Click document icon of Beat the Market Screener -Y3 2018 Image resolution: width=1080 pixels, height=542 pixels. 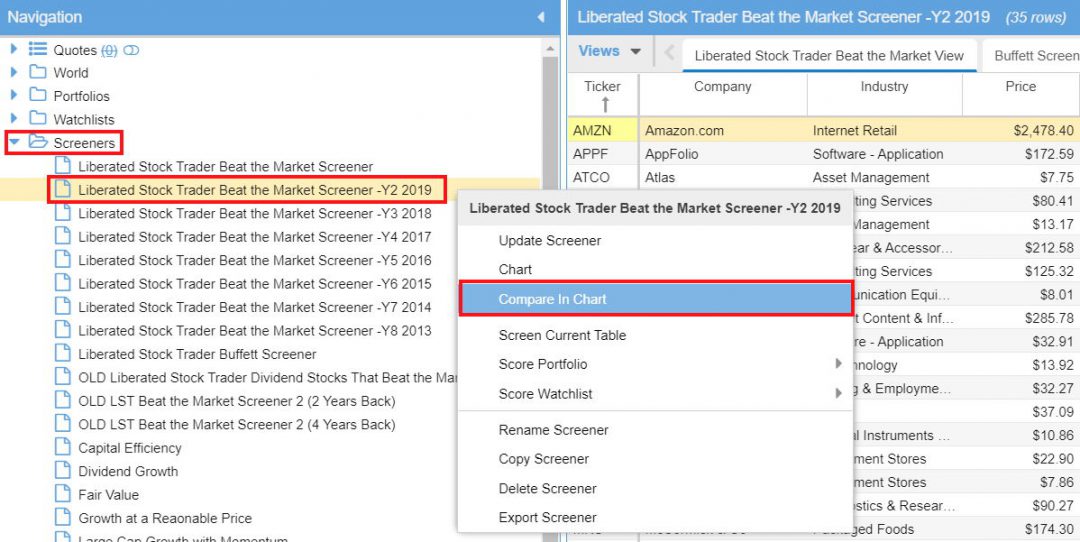63,213
